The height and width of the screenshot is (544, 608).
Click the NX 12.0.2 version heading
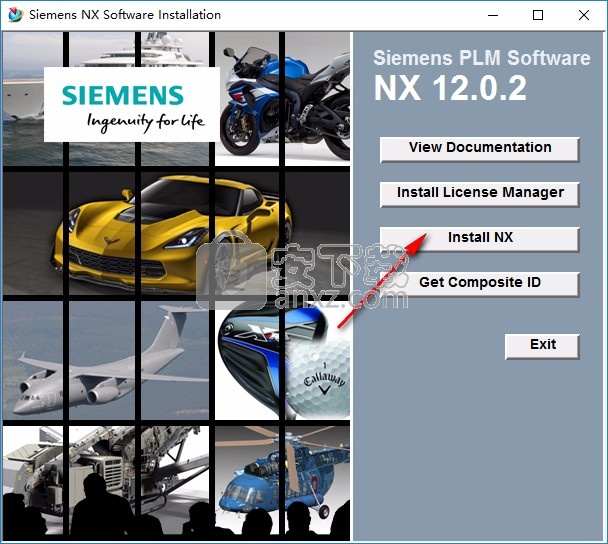(450, 88)
